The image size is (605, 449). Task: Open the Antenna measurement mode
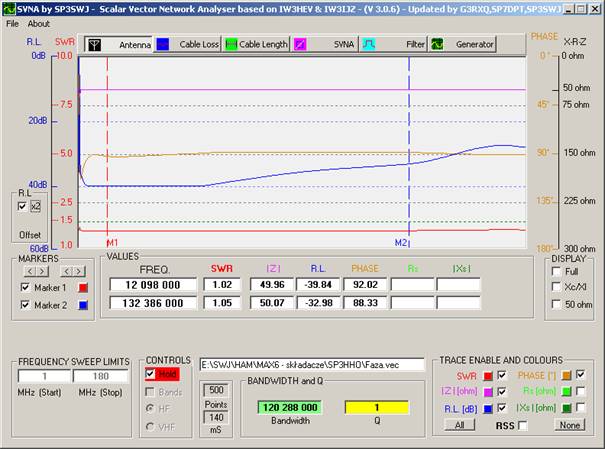(x=118, y=45)
